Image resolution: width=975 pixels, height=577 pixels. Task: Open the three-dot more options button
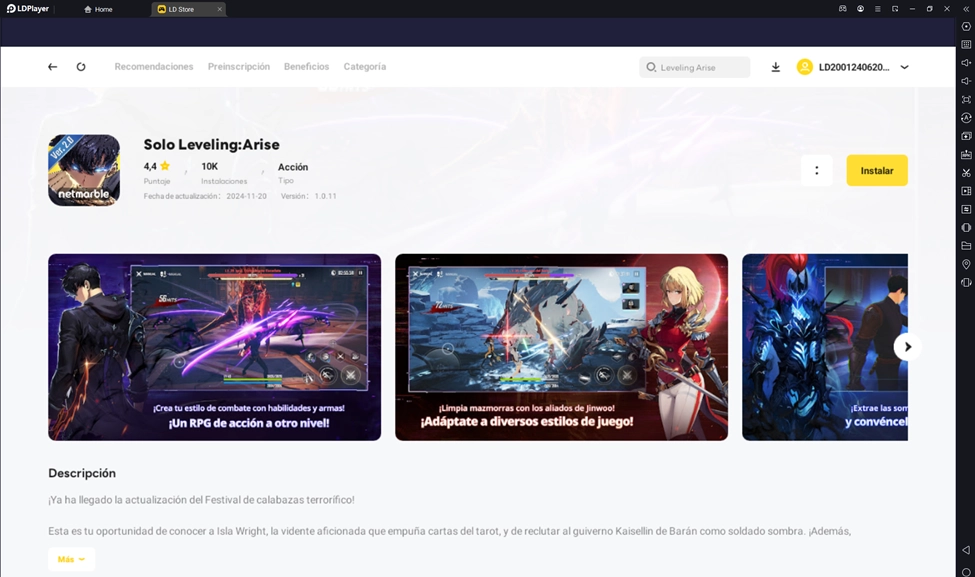coord(816,170)
